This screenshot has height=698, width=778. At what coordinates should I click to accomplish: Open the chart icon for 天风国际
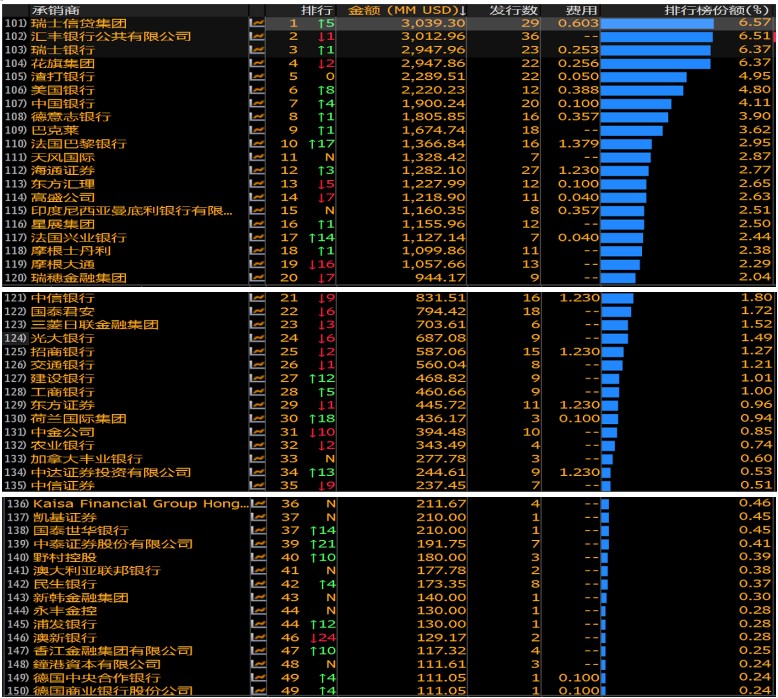coord(257,157)
